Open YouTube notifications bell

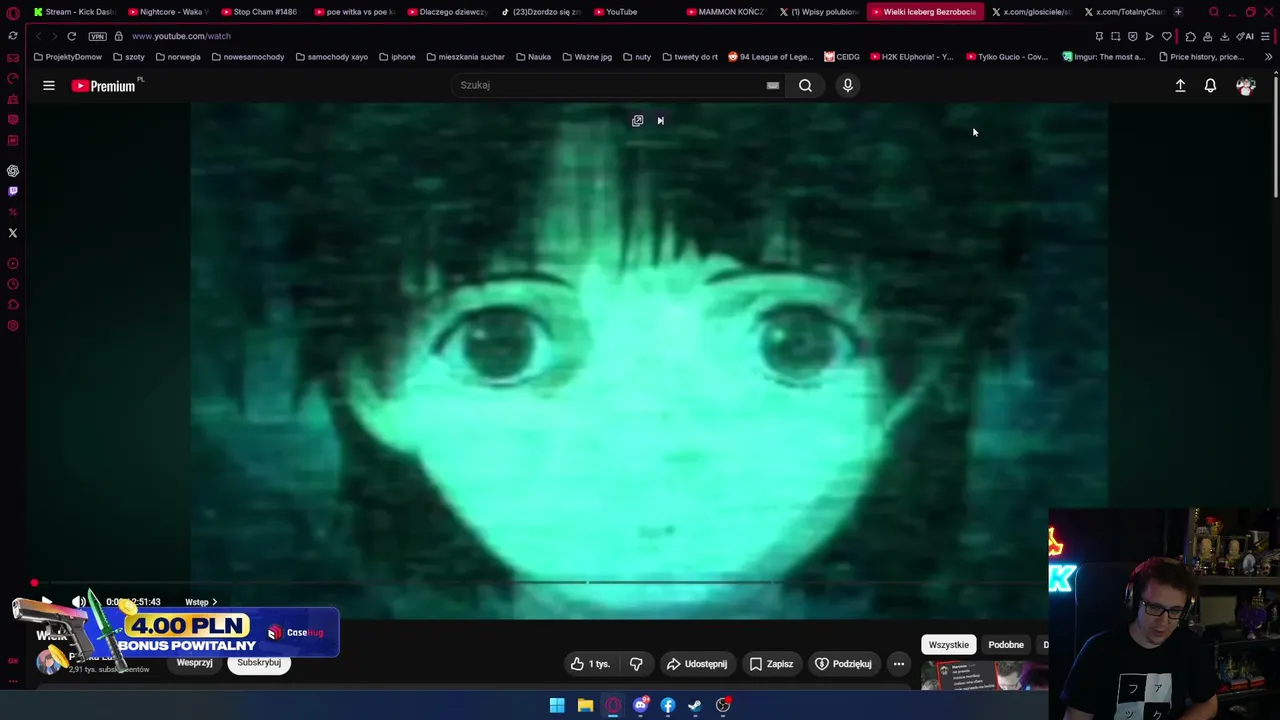(1210, 86)
